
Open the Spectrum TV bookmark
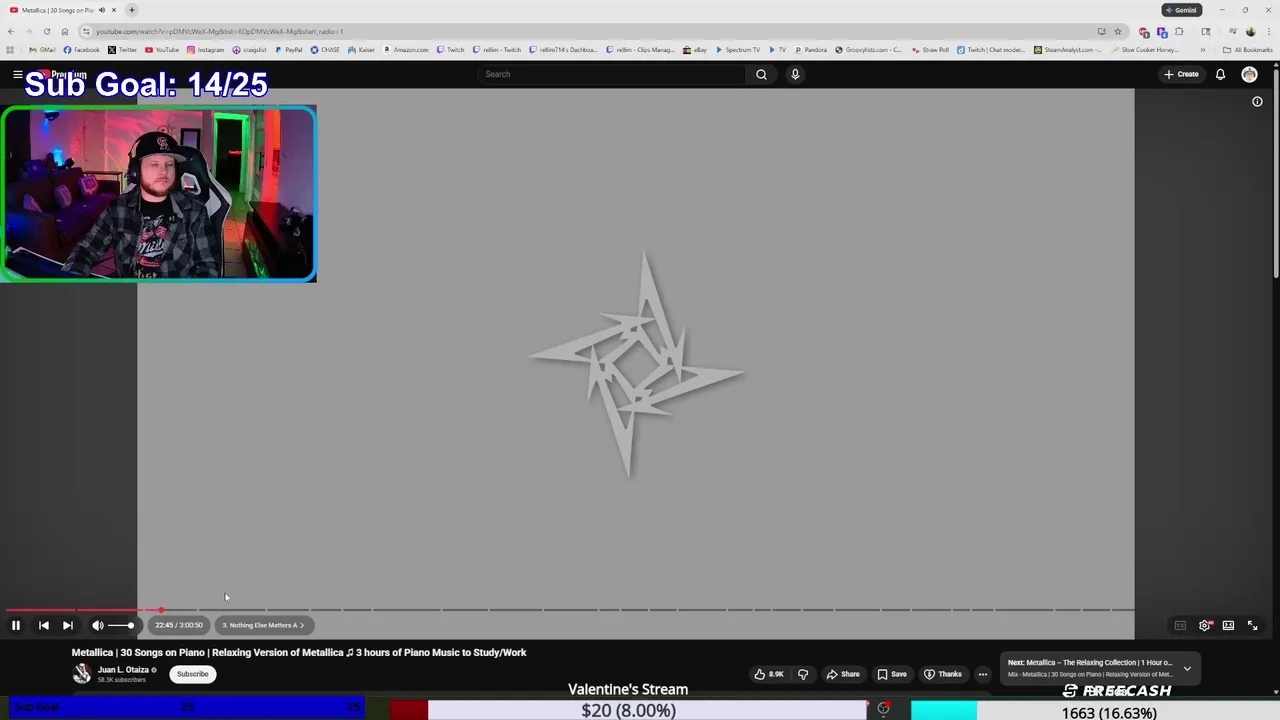point(738,49)
